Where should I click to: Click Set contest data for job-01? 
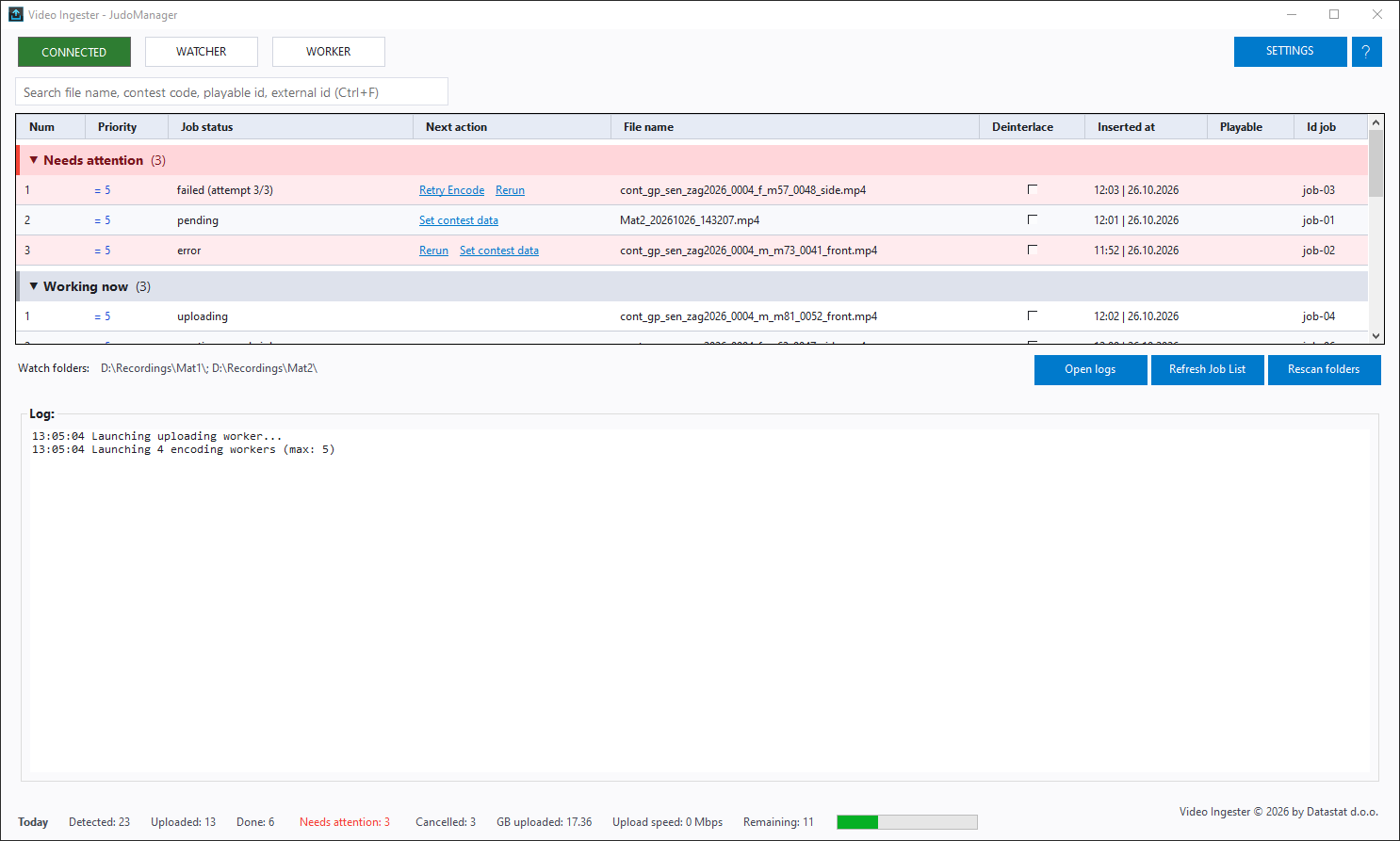[x=459, y=220]
